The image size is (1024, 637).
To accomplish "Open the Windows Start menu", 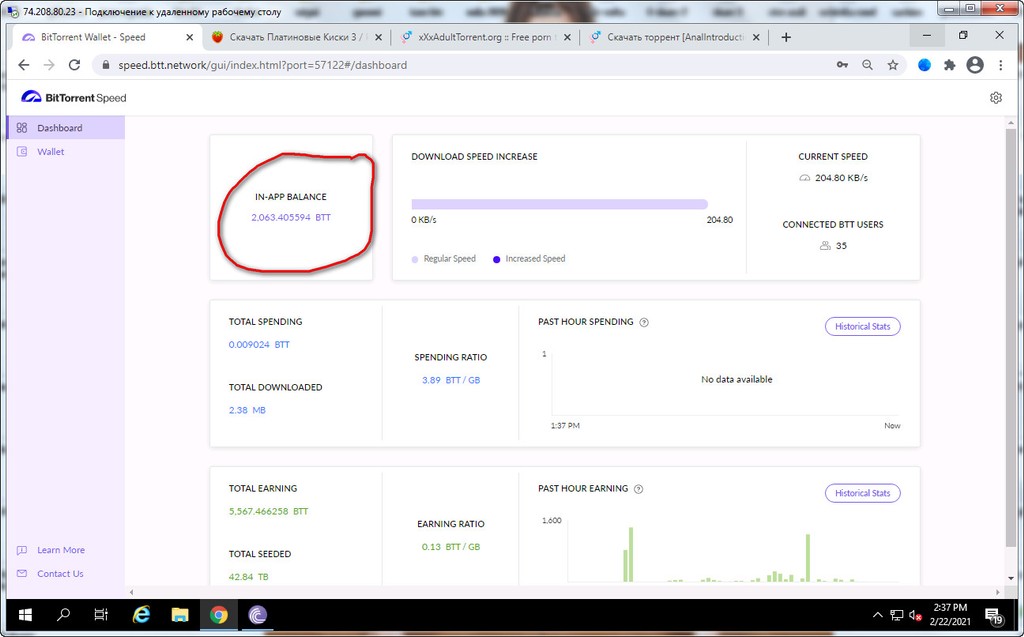I will (x=25, y=615).
